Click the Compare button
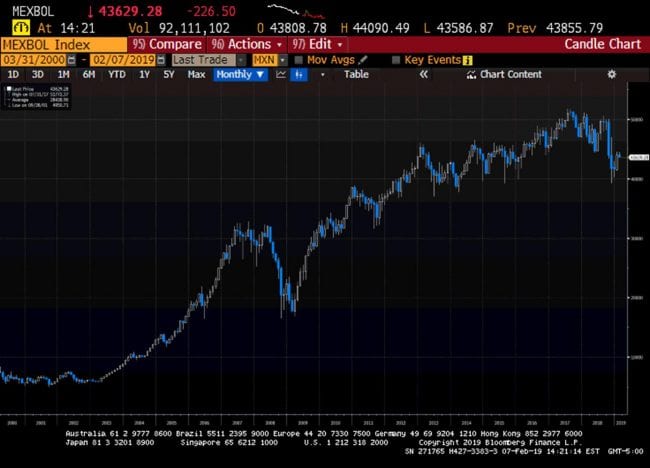This screenshot has height=468, width=650. pos(166,44)
